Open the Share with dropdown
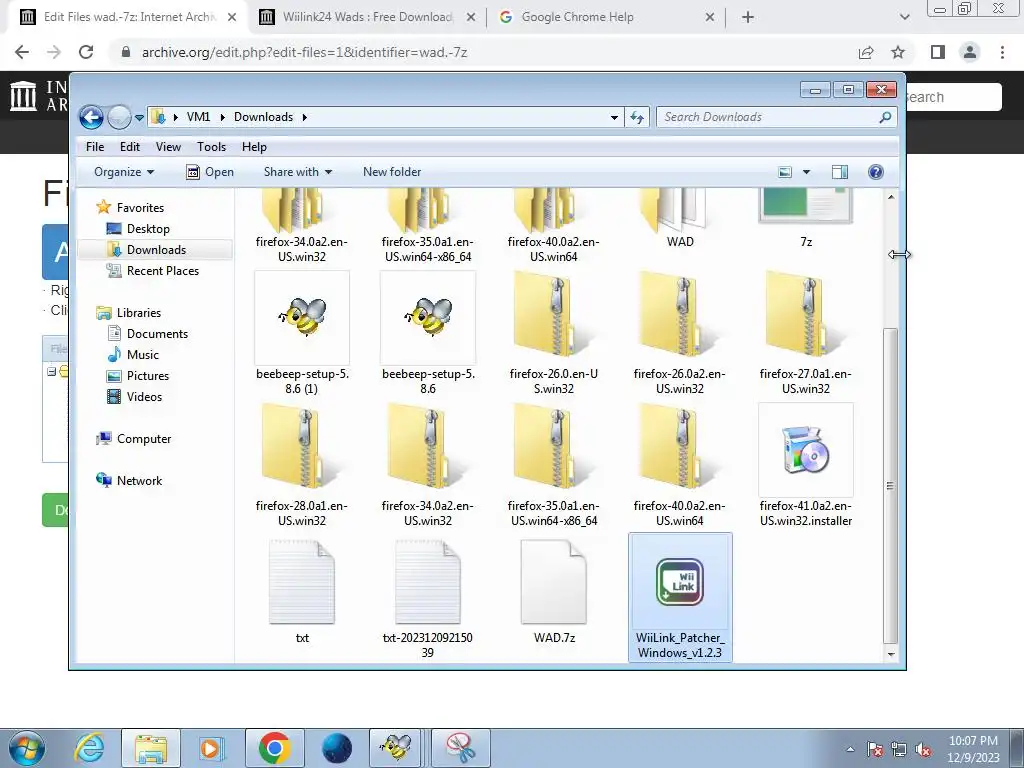Screen dimensions: 1024x768 click(298, 172)
